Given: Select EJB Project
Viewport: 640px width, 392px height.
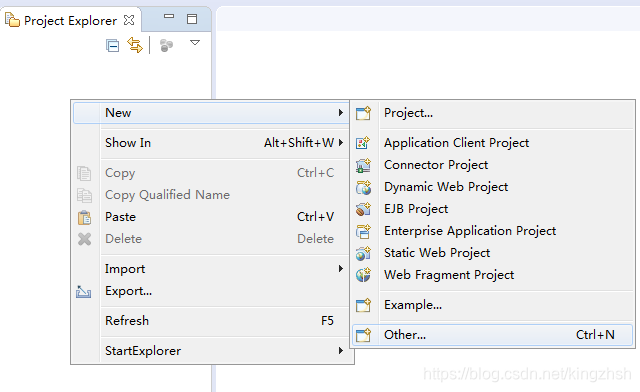Looking at the screenshot, I should click(493, 209).
